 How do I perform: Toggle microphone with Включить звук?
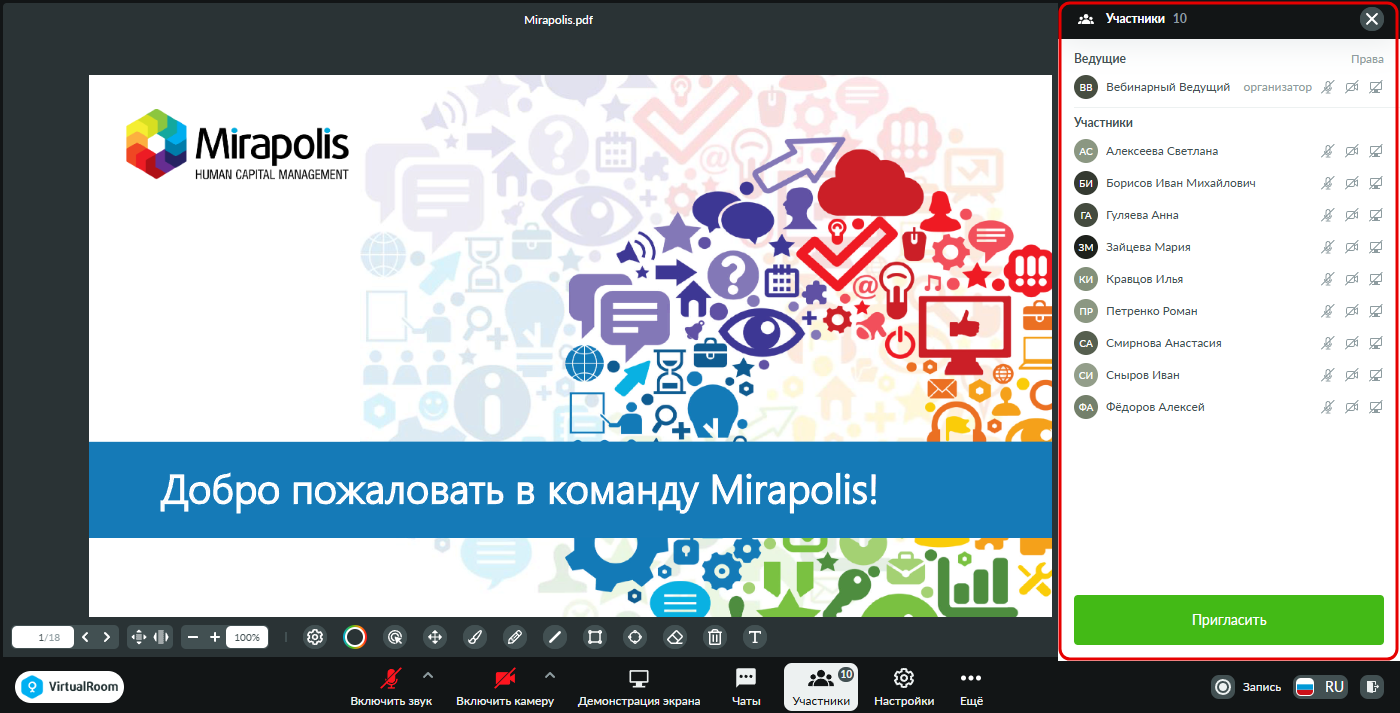tap(391, 687)
